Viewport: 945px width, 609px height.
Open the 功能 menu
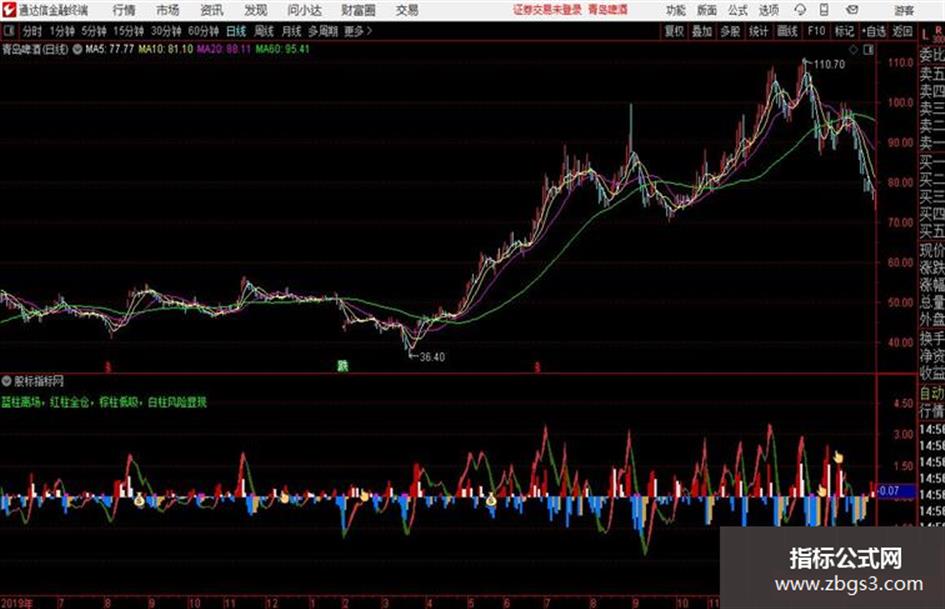pyautogui.click(x=676, y=10)
